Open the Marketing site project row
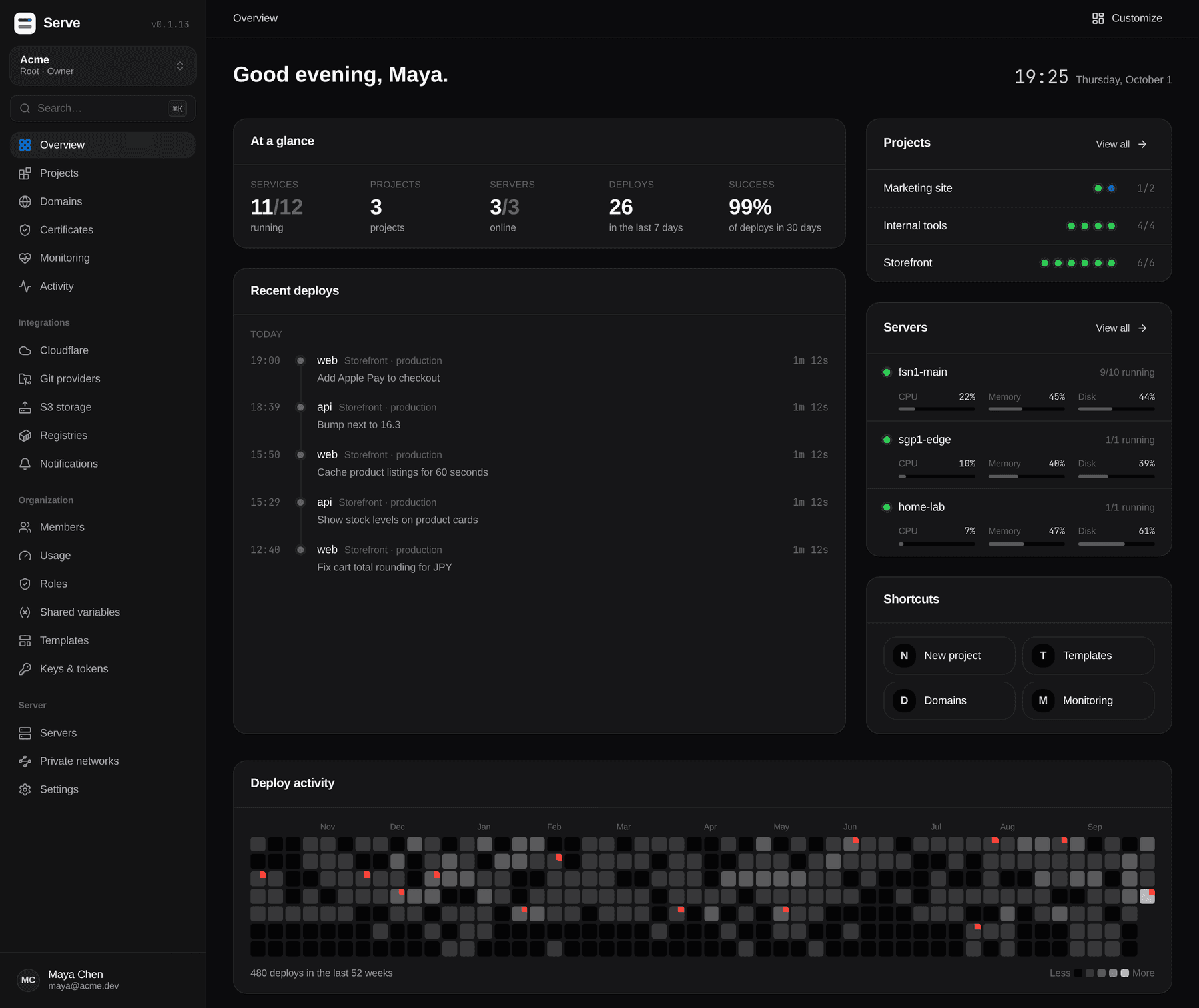 coord(1019,188)
